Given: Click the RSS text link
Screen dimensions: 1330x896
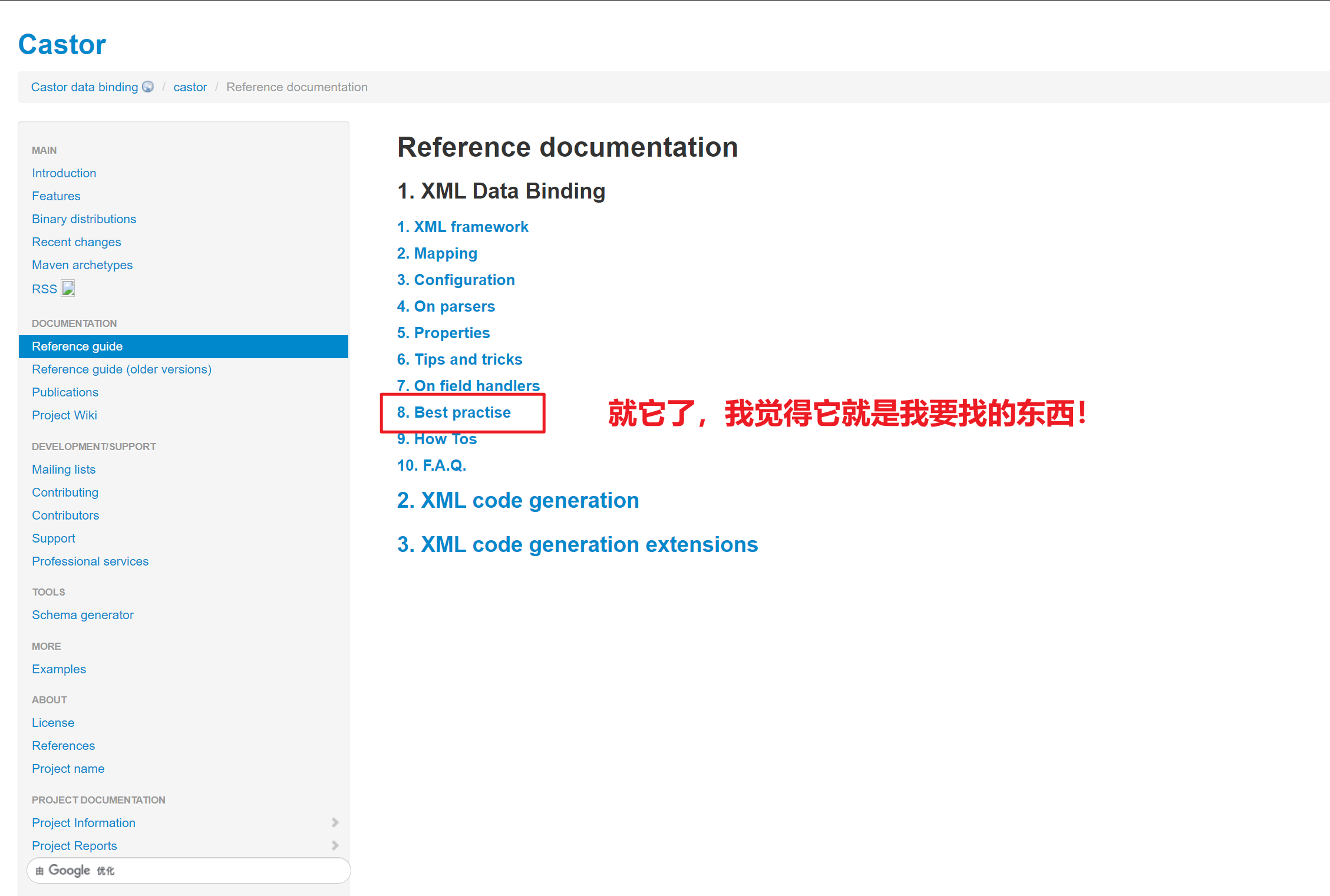Looking at the screenshot, I should coord(44,289).
